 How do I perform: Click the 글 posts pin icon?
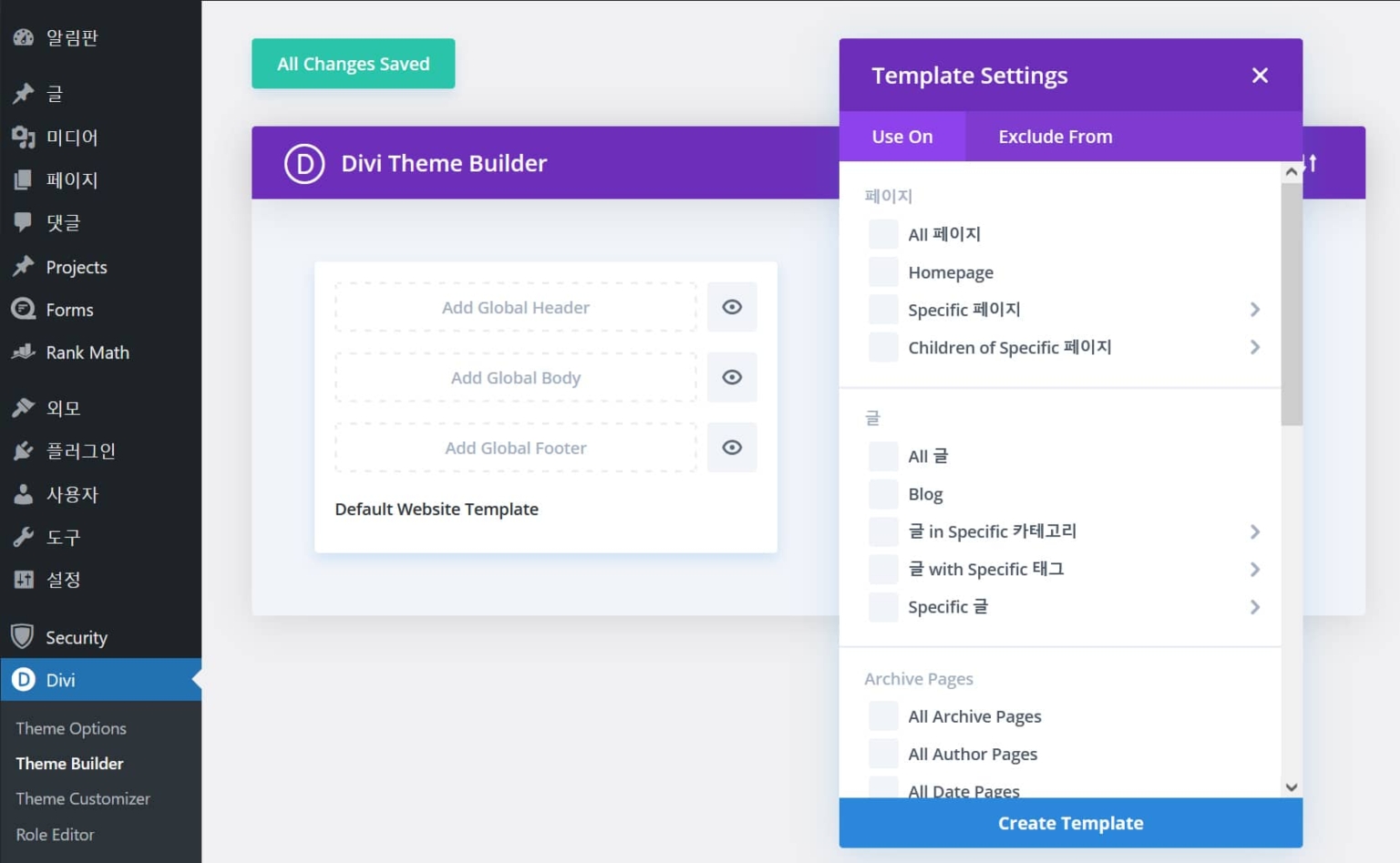24,93
